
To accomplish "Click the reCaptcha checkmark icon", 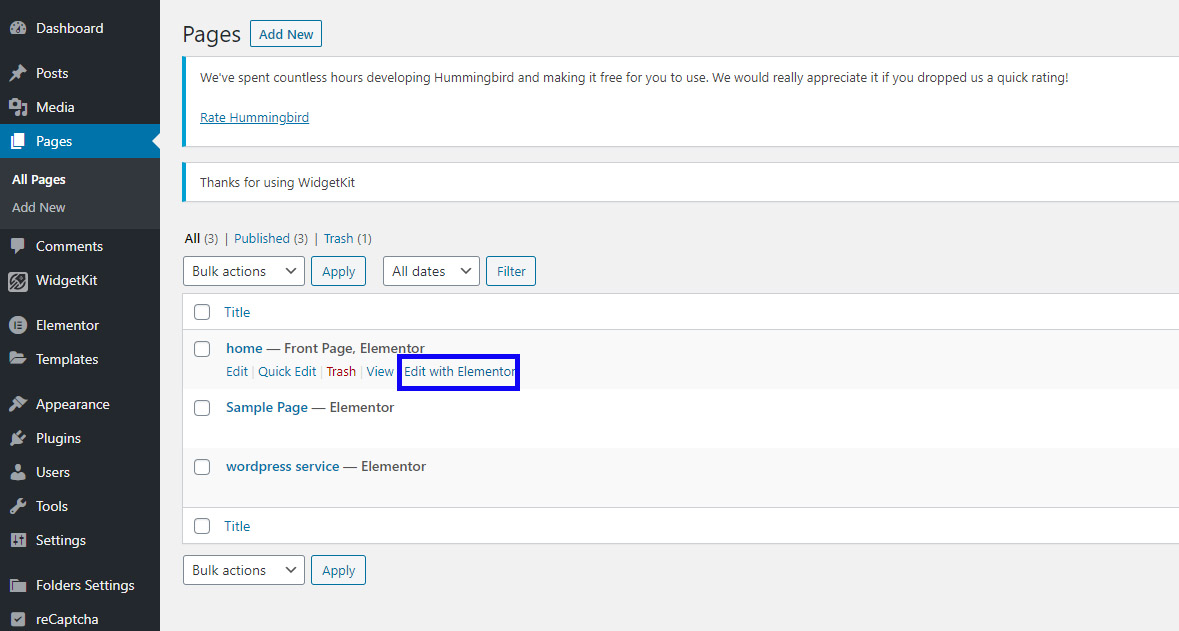I will pos(18,620).
